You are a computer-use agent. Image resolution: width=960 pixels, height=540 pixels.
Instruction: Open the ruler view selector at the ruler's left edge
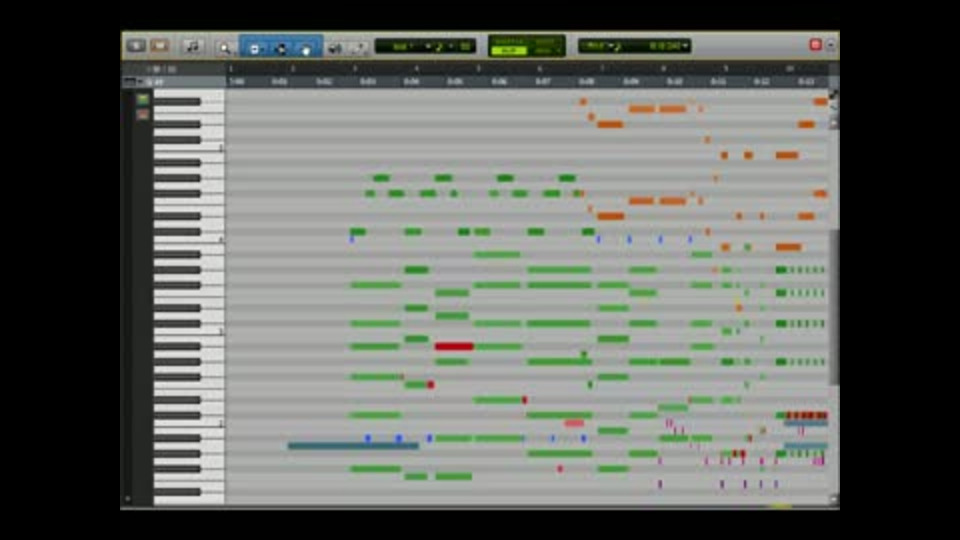pos(134,81)
